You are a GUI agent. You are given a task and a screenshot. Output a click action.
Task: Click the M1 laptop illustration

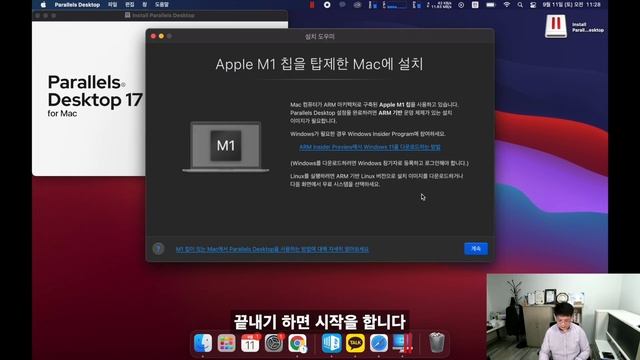point(226,147)
